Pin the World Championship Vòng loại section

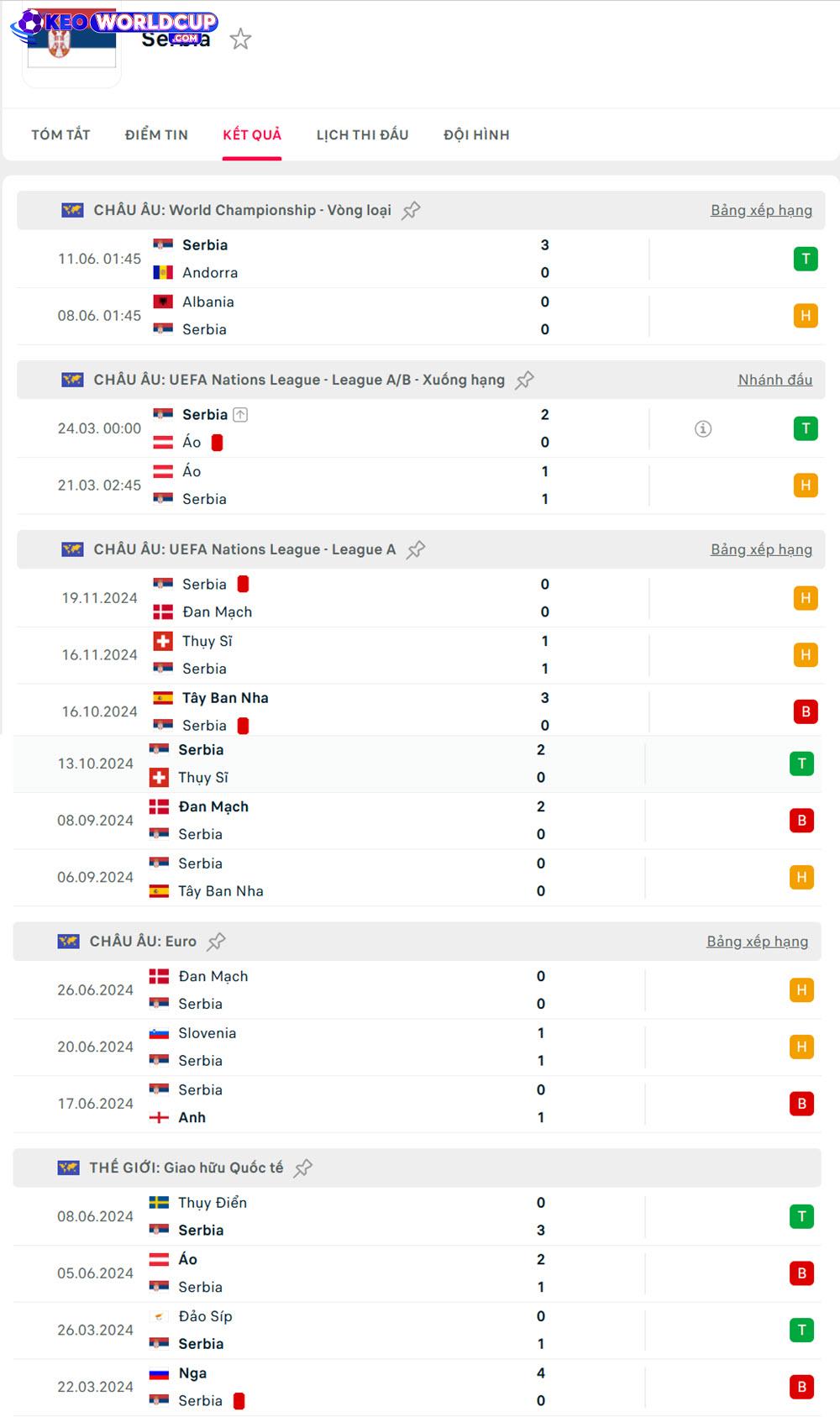click(411, 211)
